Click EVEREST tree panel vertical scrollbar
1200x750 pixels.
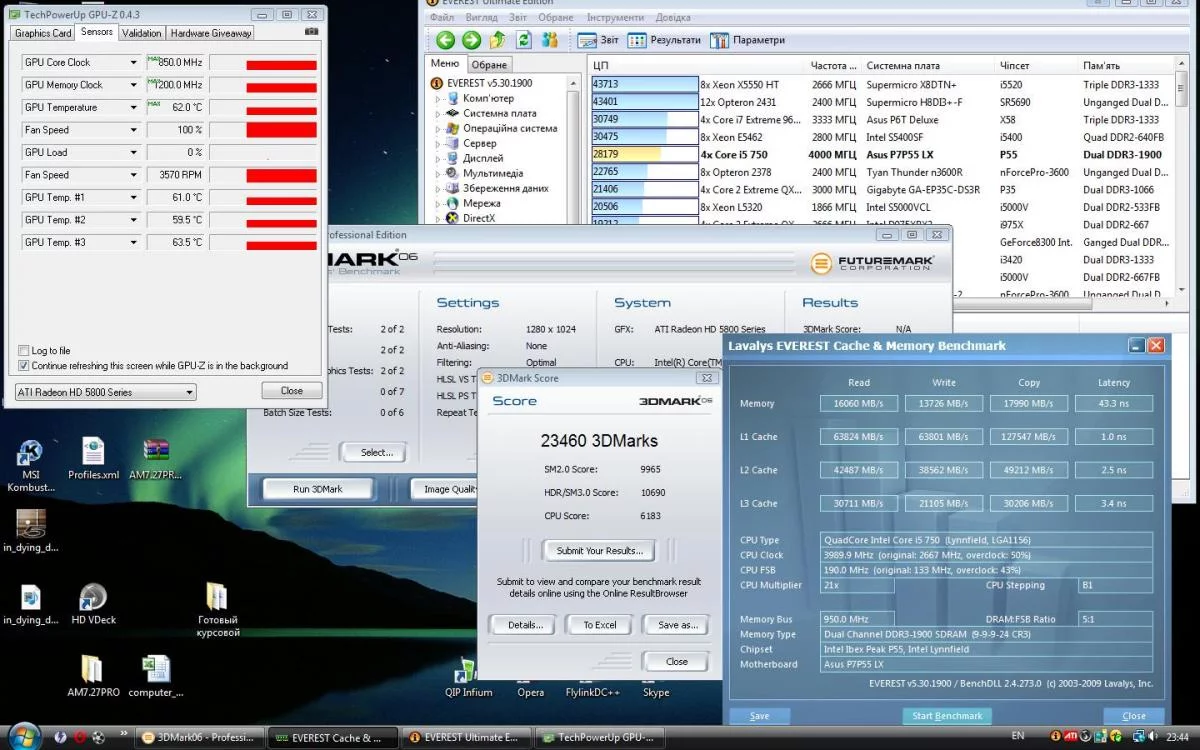[x=574, y=150]
